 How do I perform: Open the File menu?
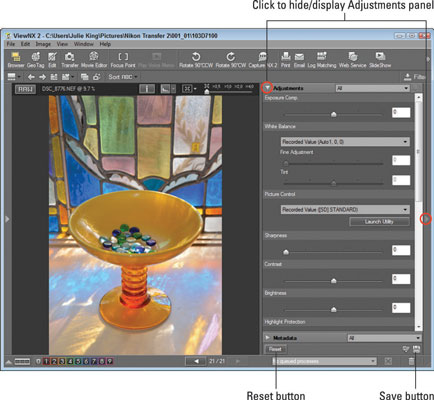[11, 44]
